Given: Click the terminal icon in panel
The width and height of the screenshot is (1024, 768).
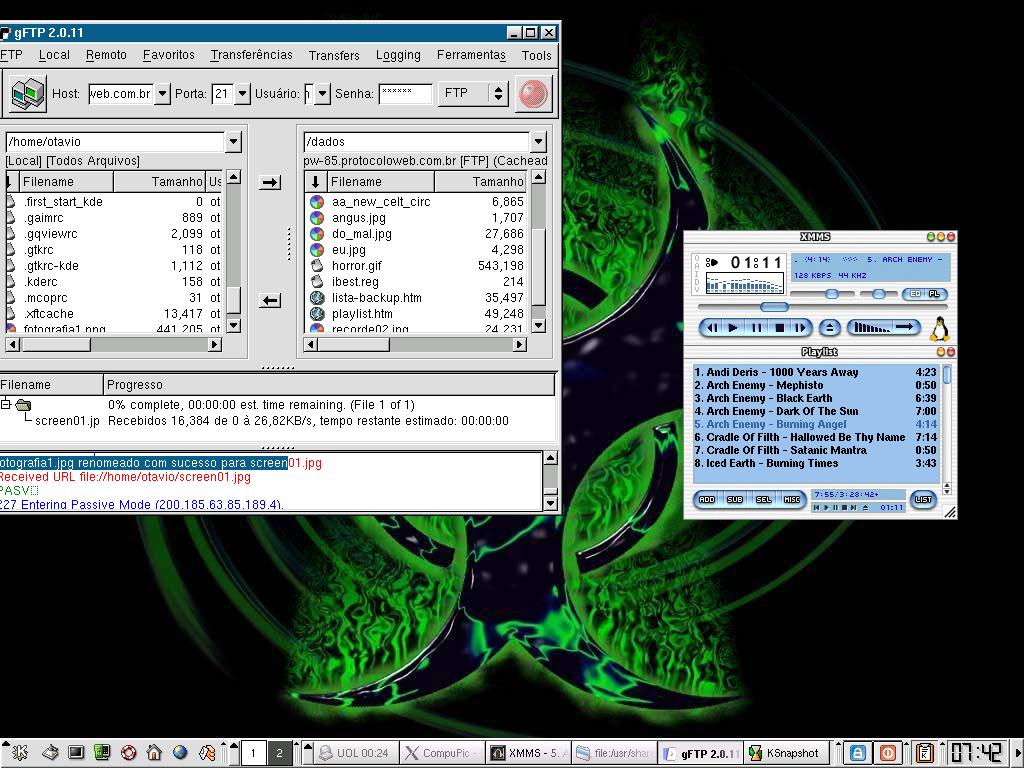Looking at the screenshot, I should (76, 753).
